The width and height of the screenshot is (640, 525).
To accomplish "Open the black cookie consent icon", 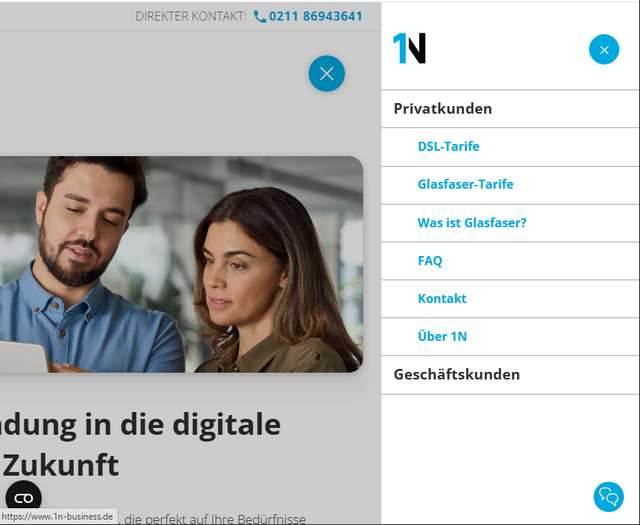I will 24,498.
